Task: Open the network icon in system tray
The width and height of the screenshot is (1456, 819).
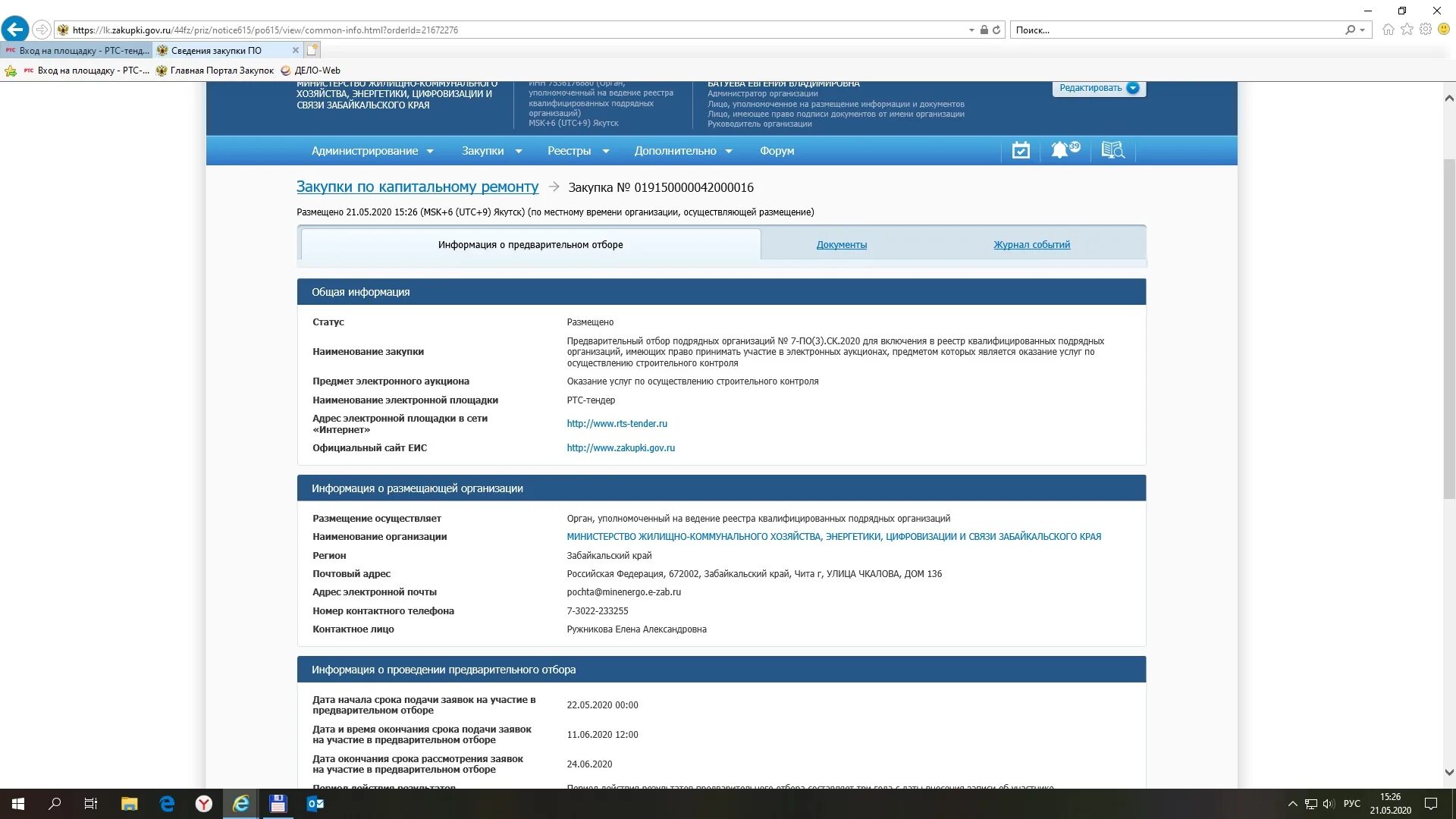Action: (1311, 804)
